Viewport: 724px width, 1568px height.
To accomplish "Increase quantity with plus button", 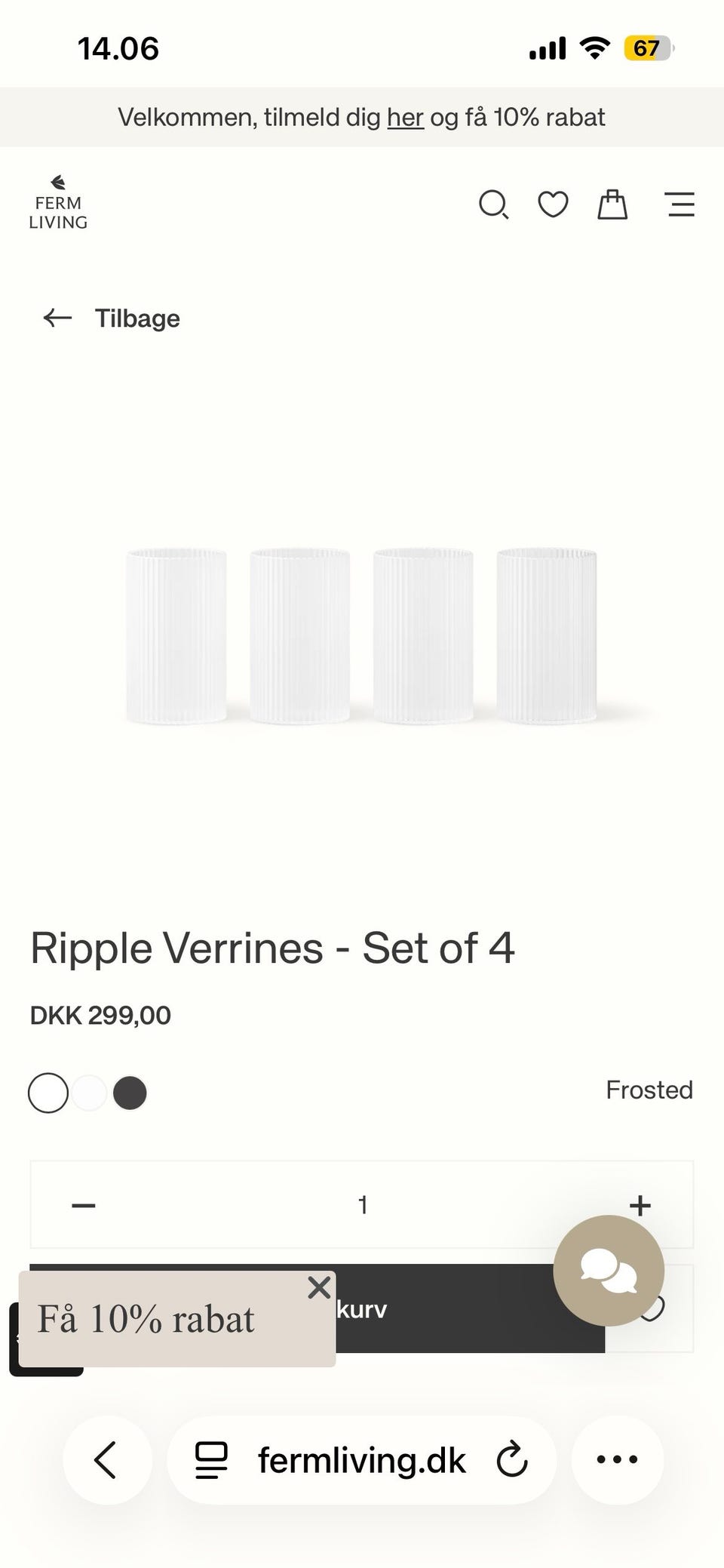I will [640, 1205].
